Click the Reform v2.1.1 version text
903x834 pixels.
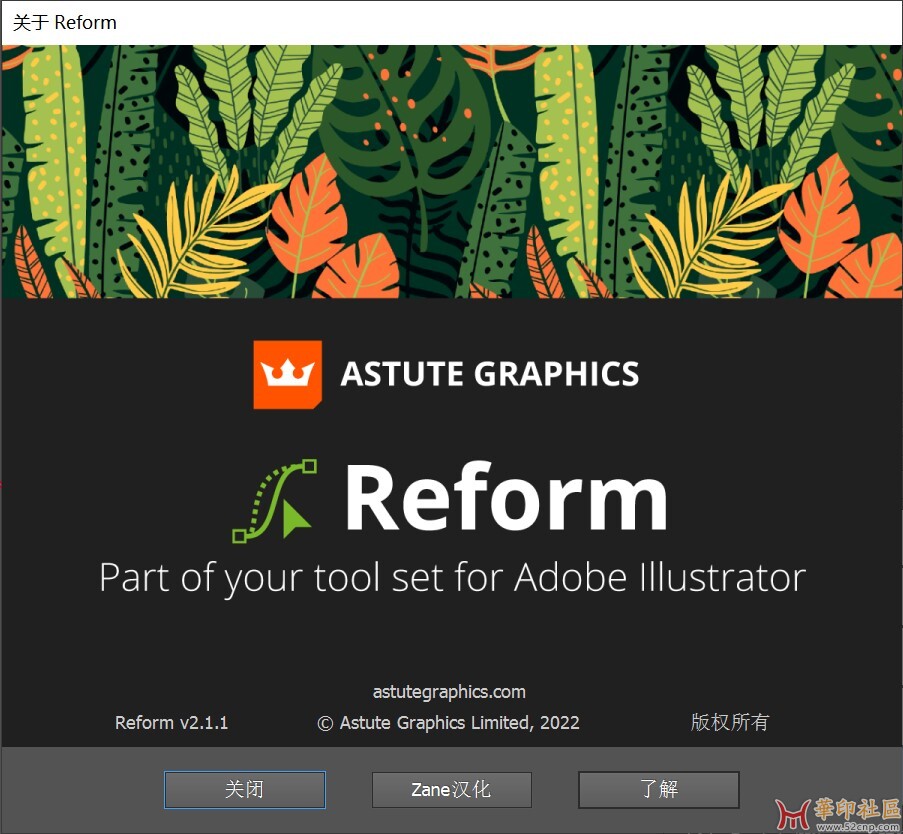pyautogui.click(x=172, y=722)
